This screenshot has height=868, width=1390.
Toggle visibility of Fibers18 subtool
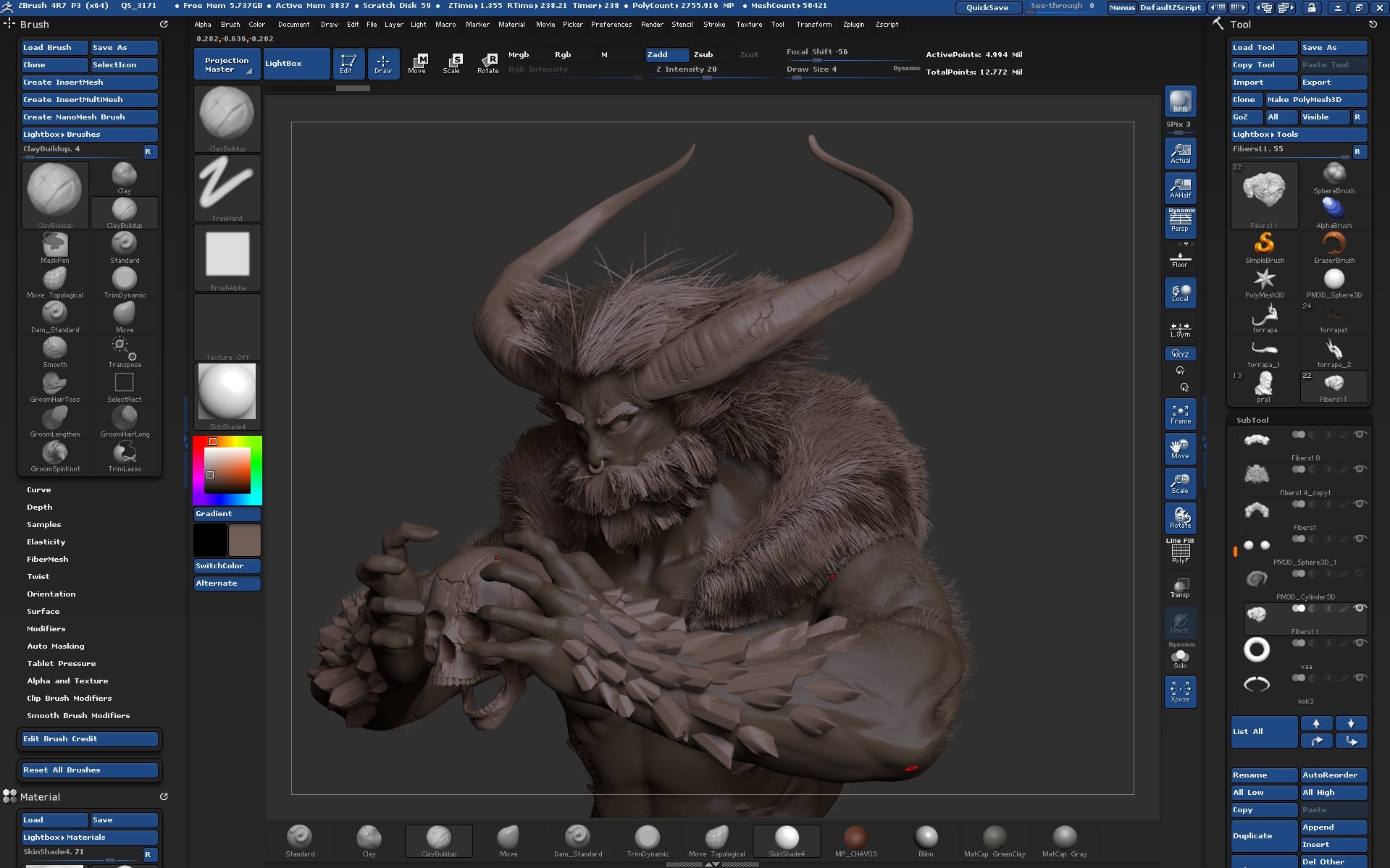(1360, 434)
